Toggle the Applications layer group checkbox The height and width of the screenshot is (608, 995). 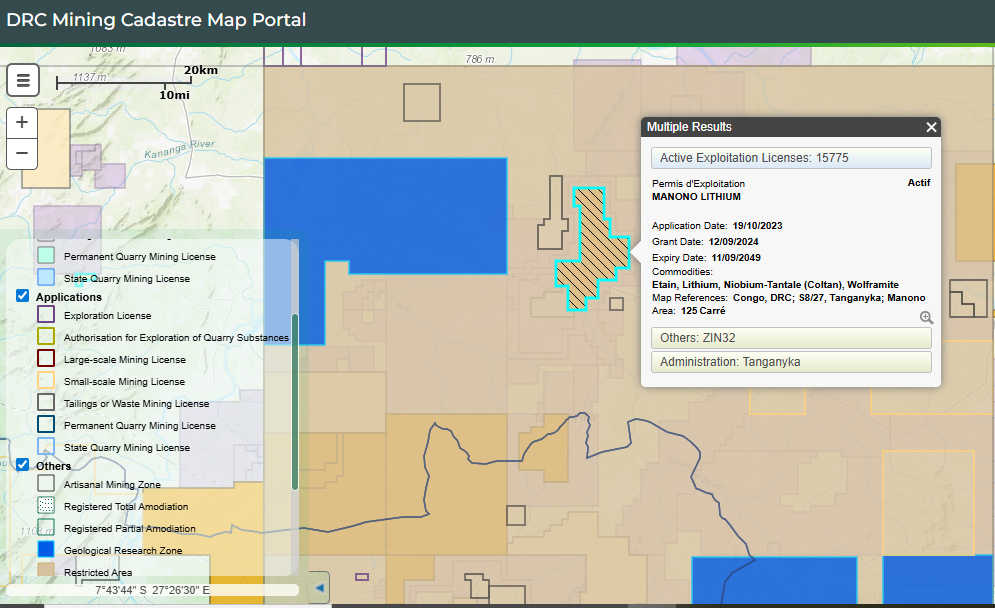[23, 296]
